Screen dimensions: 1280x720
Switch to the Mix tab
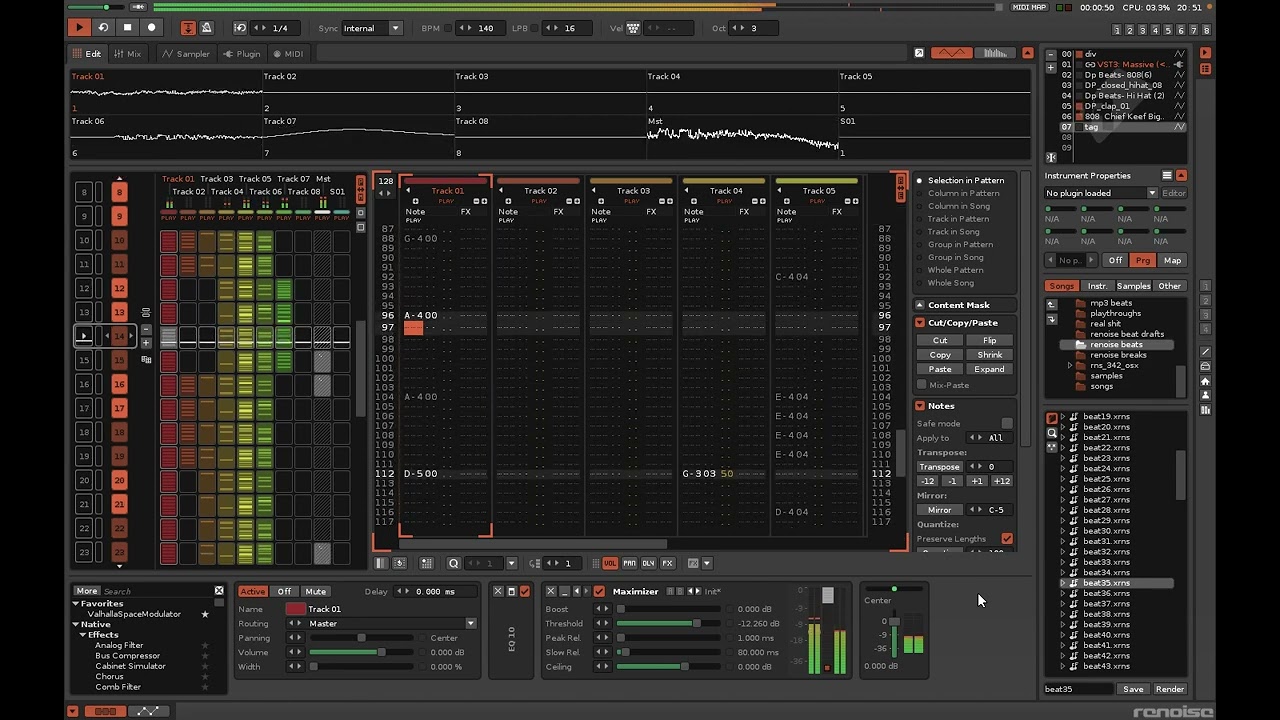click(127, 54)
